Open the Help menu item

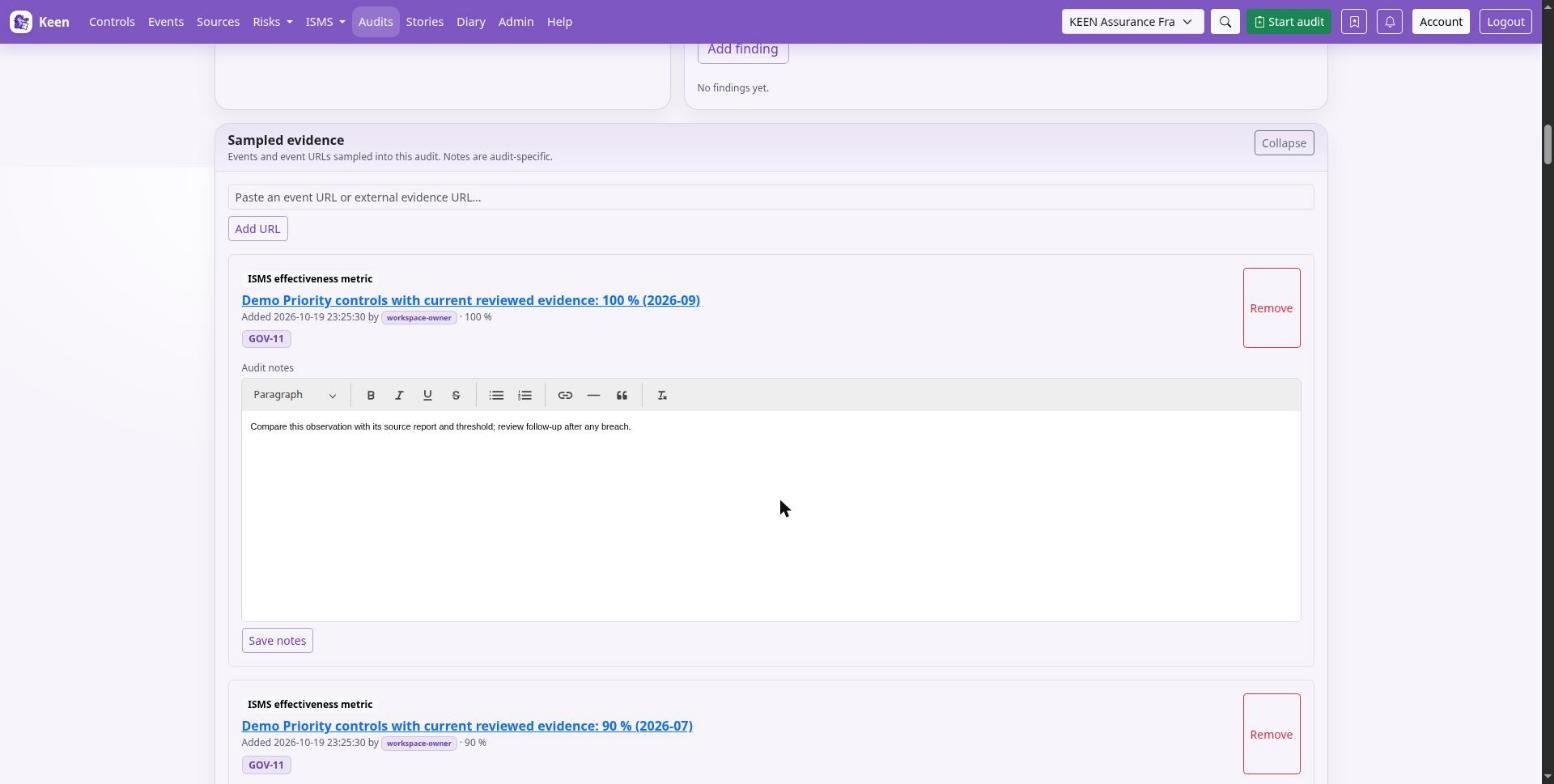click(x=560, y=21)
